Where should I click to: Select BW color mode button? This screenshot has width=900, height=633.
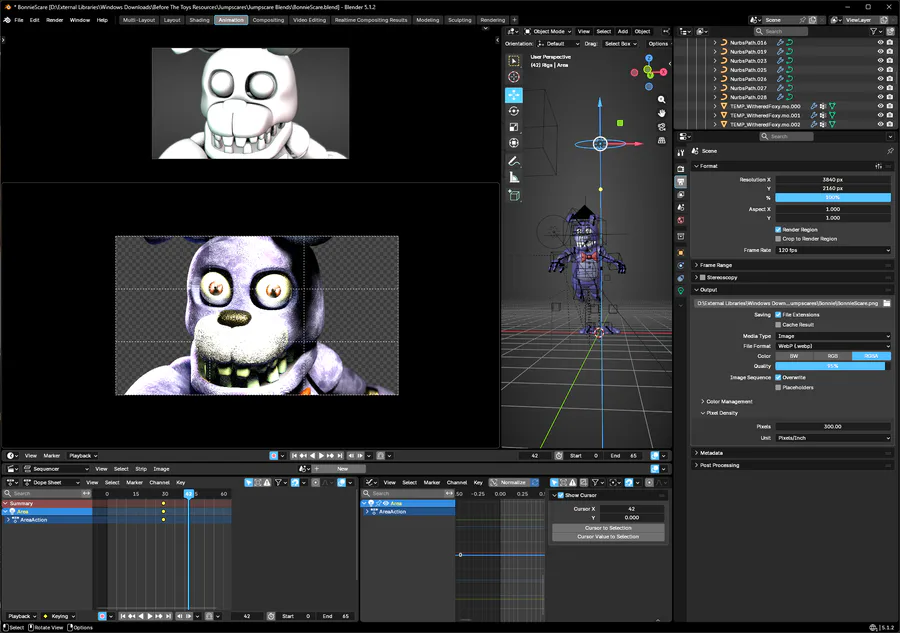[794, 356]
